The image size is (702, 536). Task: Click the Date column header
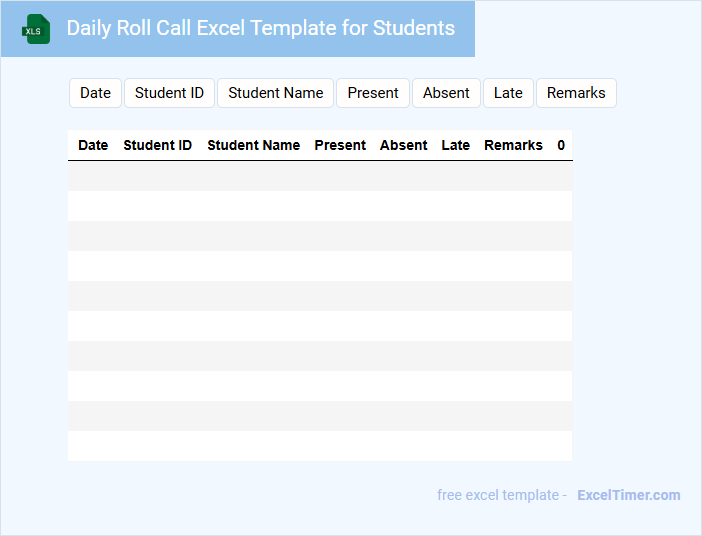(93, 145)
